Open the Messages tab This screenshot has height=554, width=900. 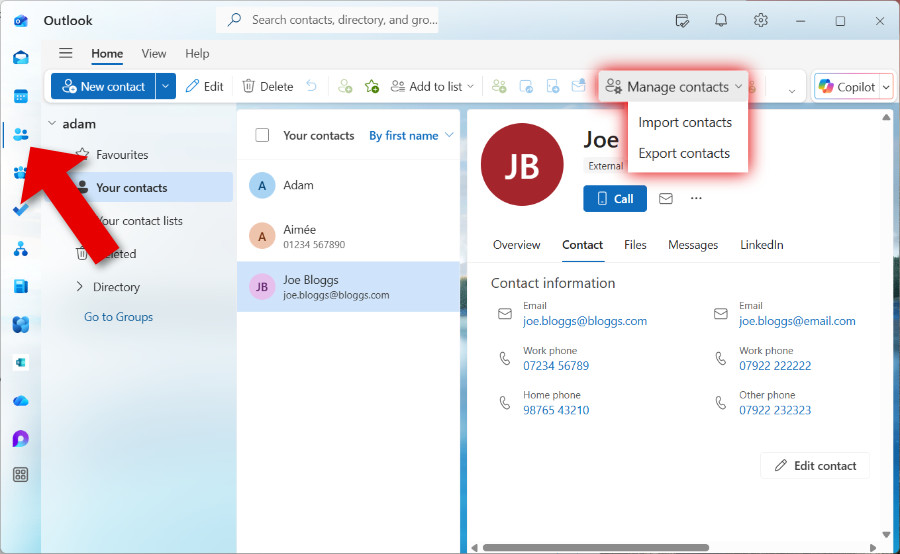coord(693,245)
